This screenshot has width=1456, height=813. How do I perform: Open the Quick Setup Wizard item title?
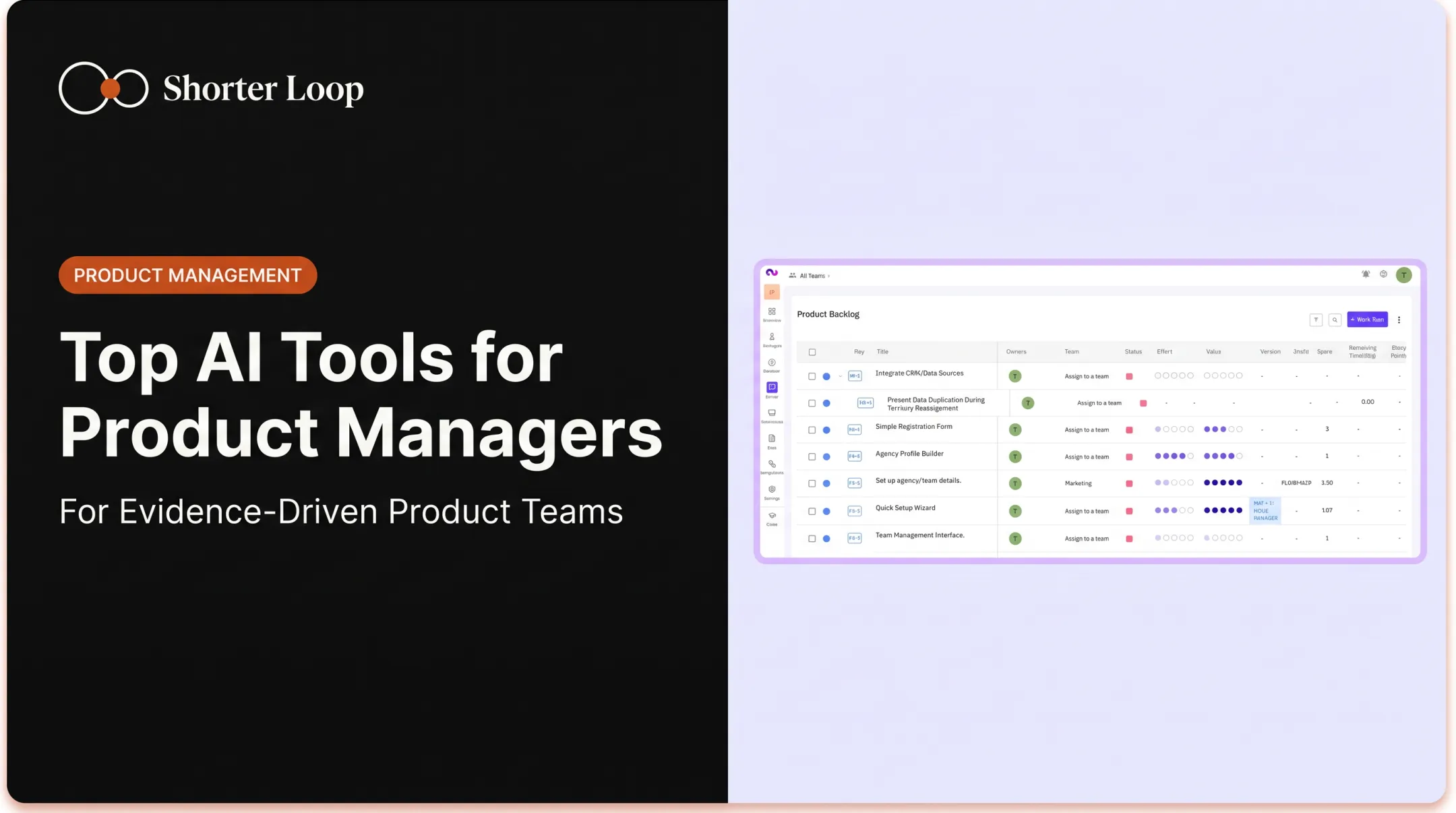(905, 508)
